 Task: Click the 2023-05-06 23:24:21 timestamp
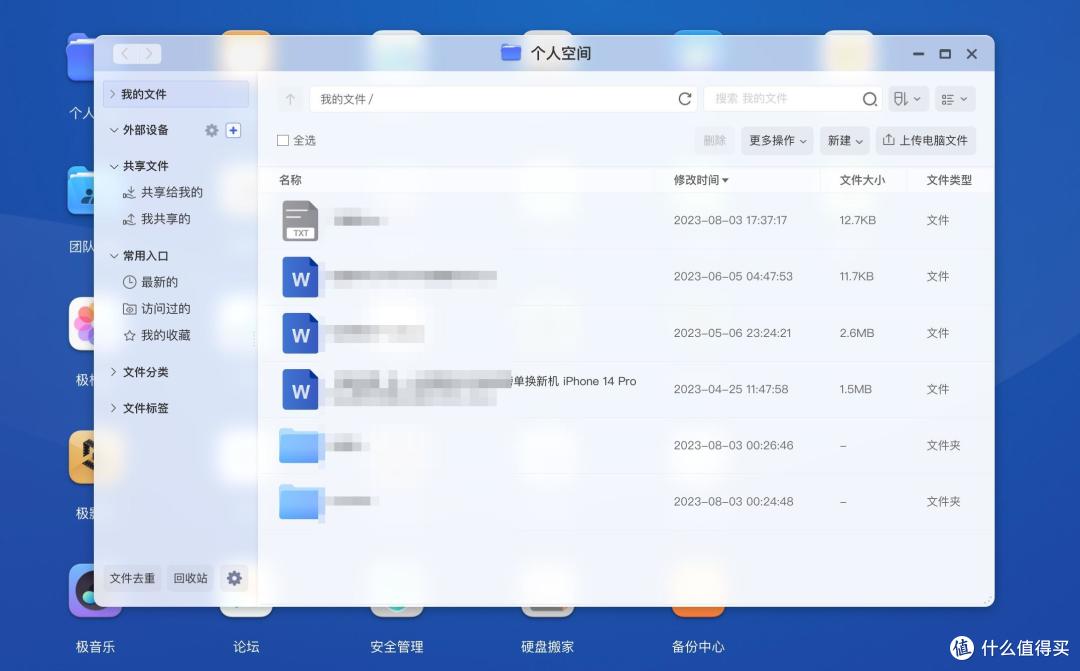point(732,333)
